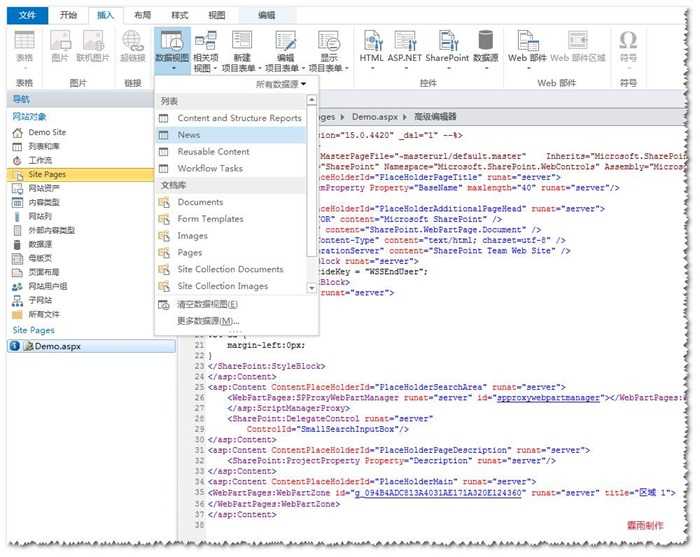Open the Web 部件 dropdown arrow
This screenshot has width=700, height=557.
528,68
